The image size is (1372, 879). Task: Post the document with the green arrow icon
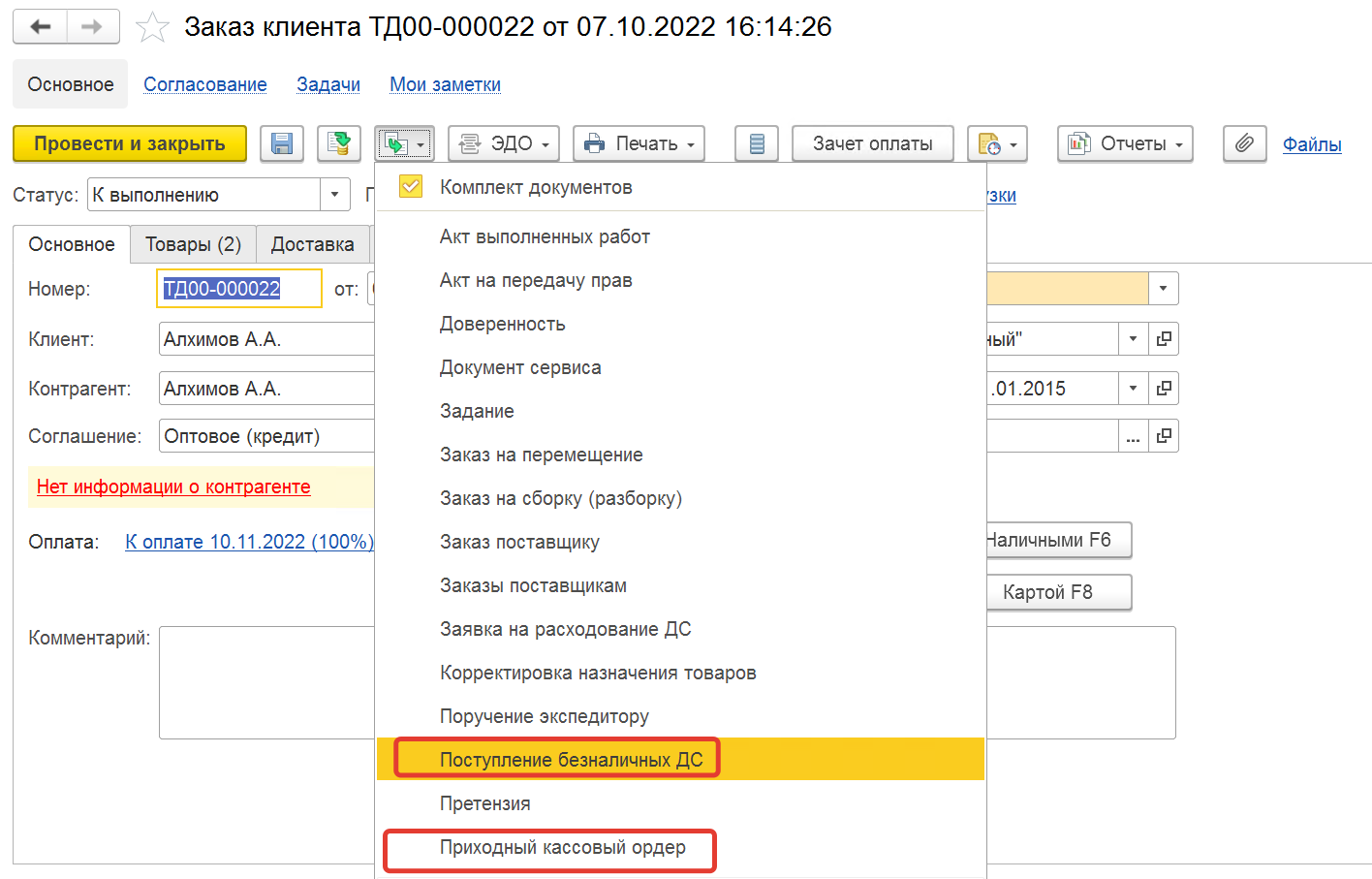click(x=338, y=143)
